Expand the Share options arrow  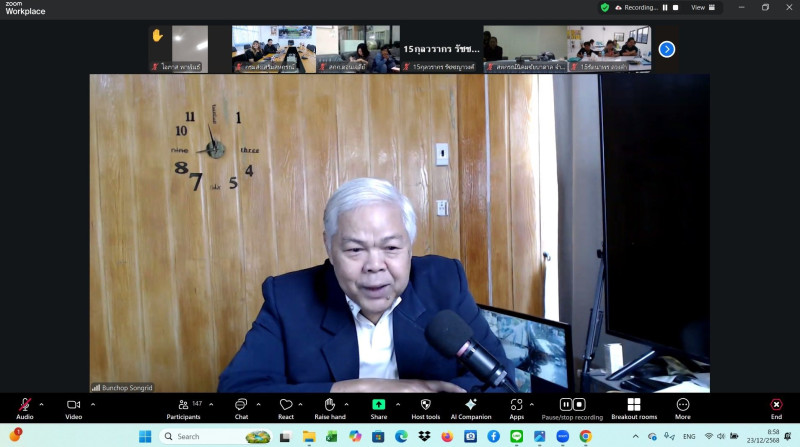pyautogui.click(x=398, y=404)
